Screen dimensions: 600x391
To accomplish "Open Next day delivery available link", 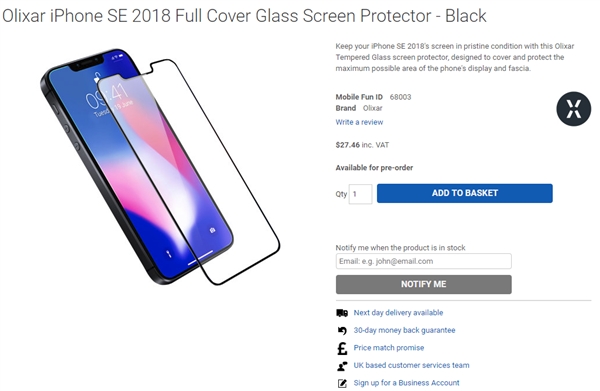I will (x=398, y=313).
